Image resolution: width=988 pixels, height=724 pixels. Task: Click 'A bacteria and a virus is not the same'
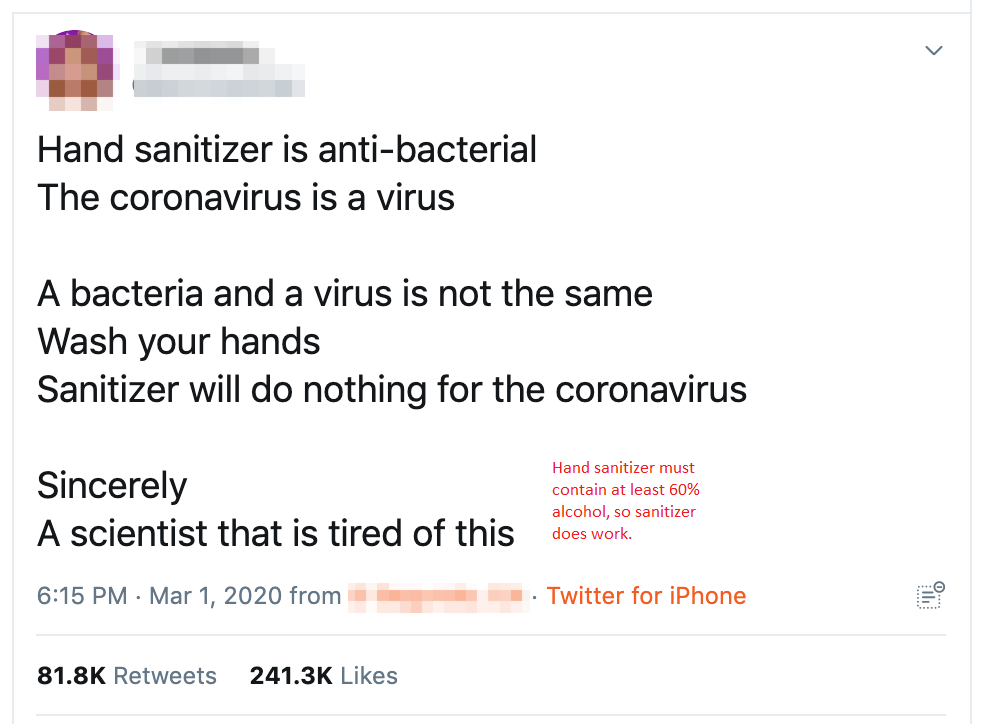(x=345, y=294)
